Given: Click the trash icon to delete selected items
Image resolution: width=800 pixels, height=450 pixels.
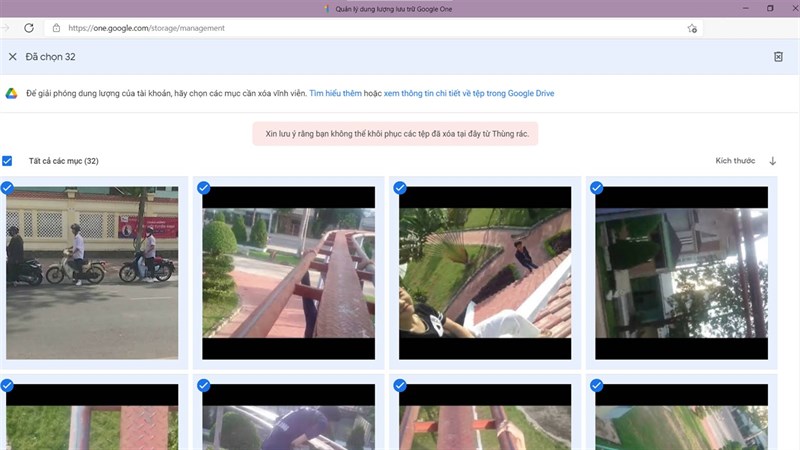Looking at the screenshot, I should (x=778, y=57).
